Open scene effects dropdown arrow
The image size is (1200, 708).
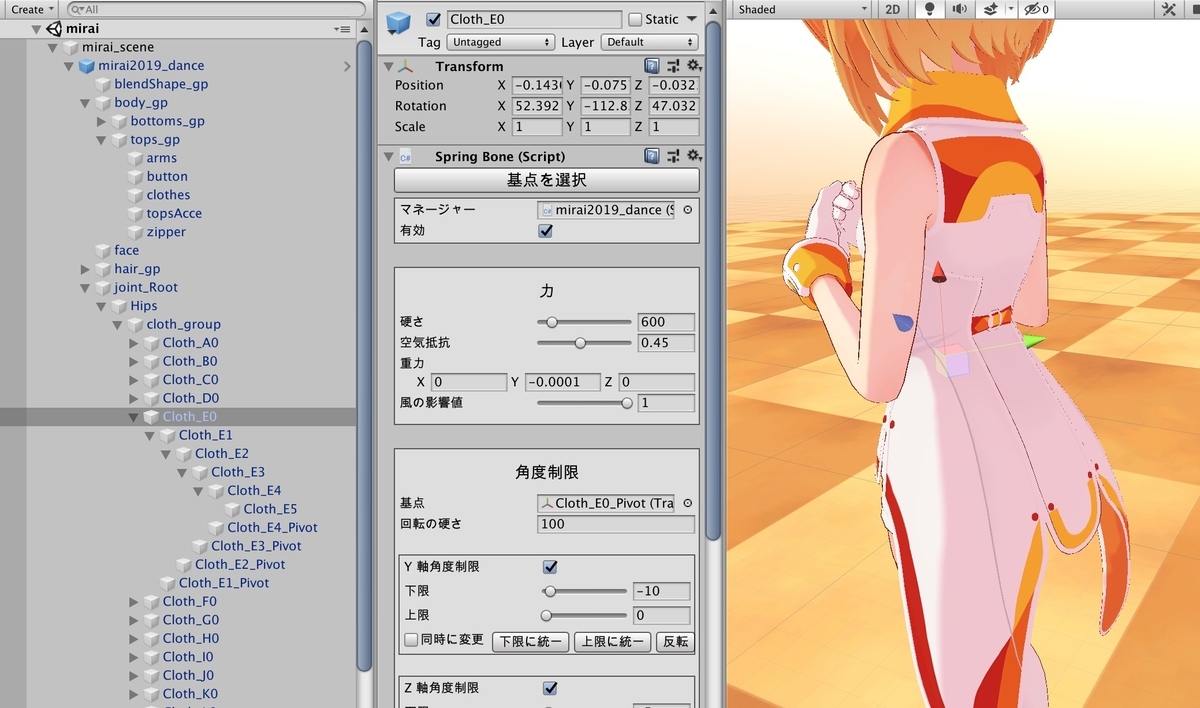1011,9
